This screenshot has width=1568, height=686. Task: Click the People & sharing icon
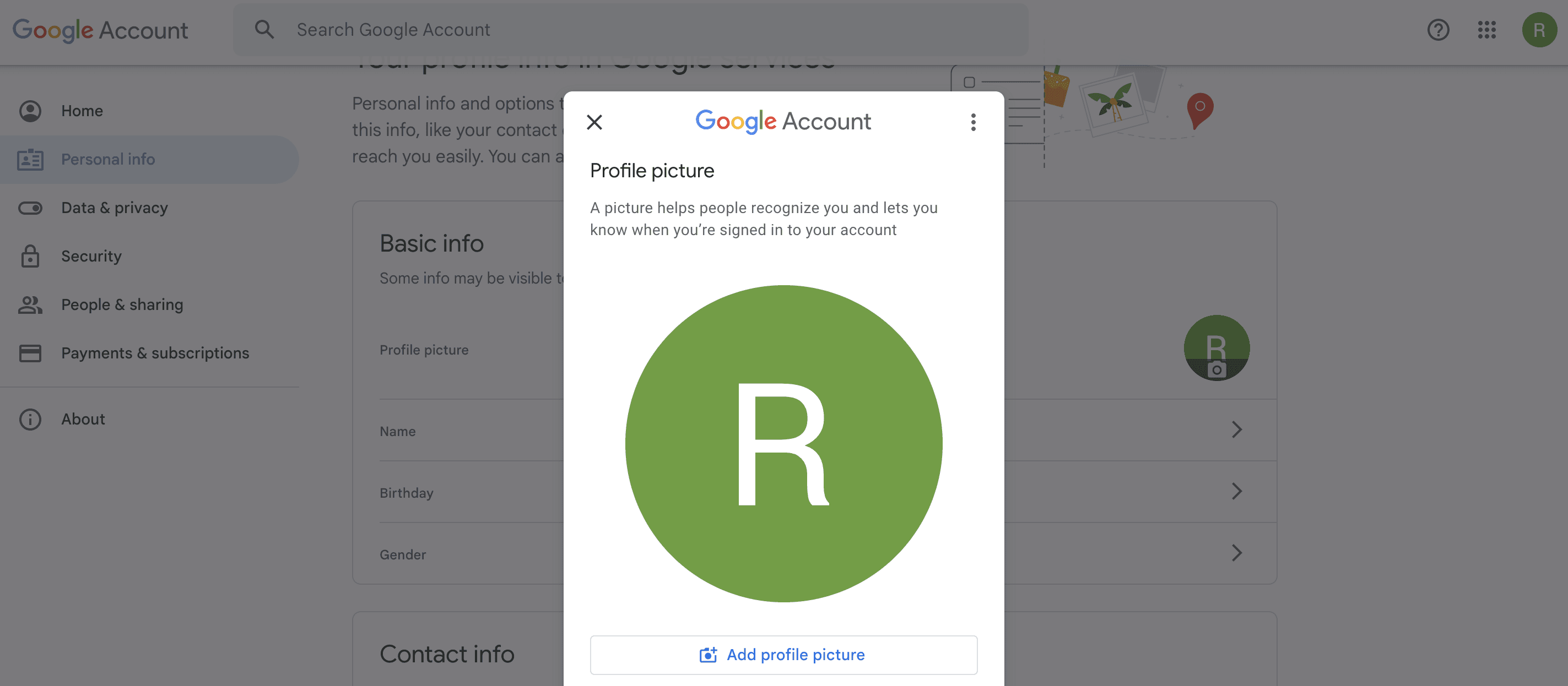[30, 304]
